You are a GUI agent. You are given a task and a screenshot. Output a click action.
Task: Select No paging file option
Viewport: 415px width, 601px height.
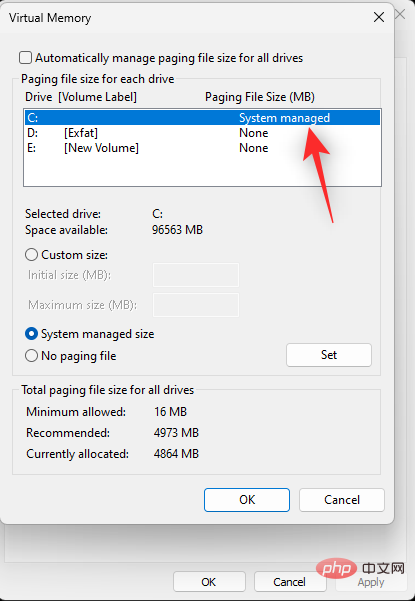click(x=31, y=356)
